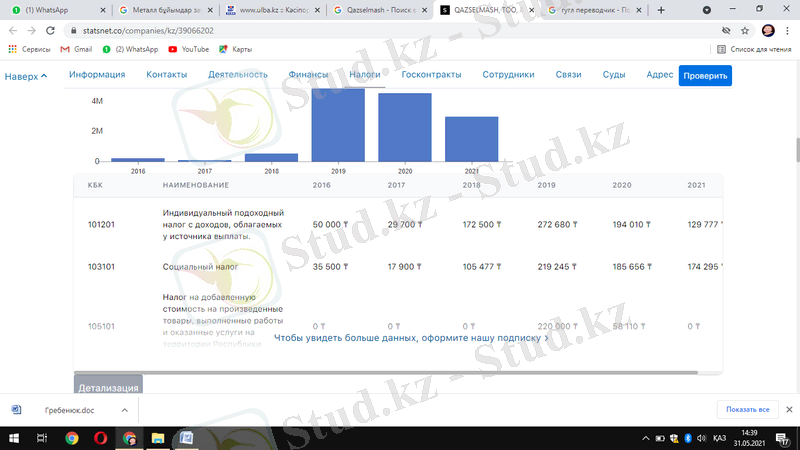Viewport: 800px width, 450px height.
Task: Open the Сервисы apps bookmark
Action: 29,49
